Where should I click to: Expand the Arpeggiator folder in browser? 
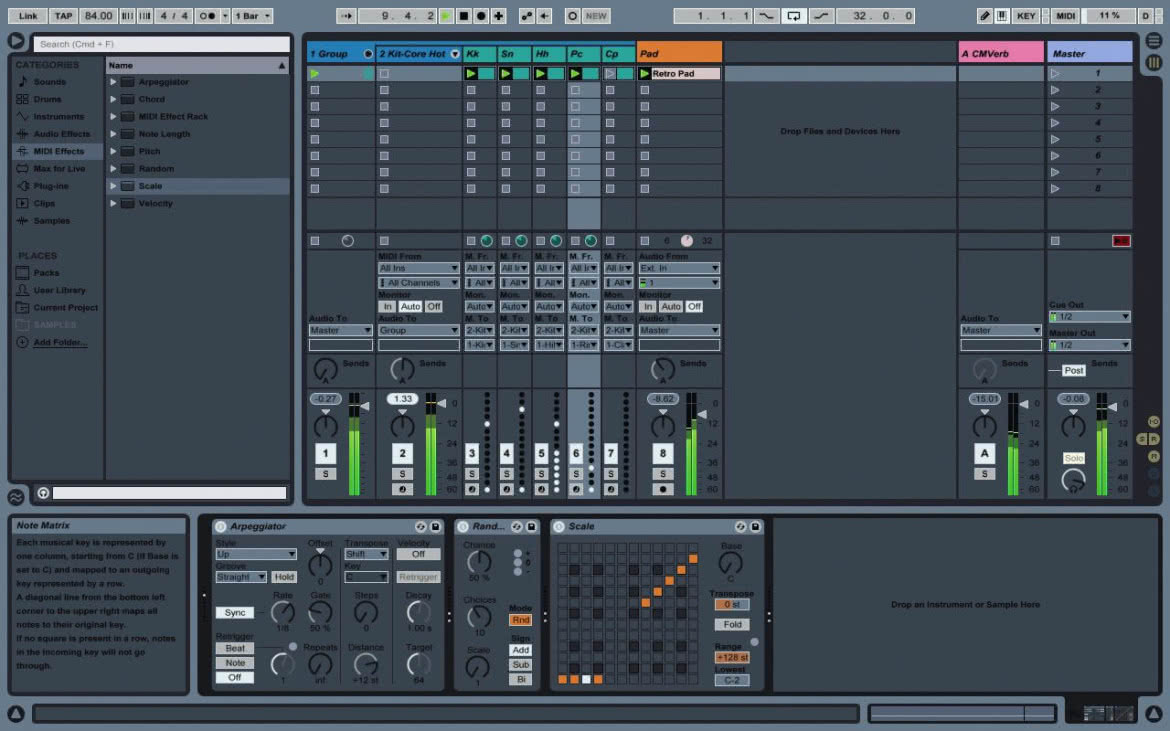[x=113, y=82]
